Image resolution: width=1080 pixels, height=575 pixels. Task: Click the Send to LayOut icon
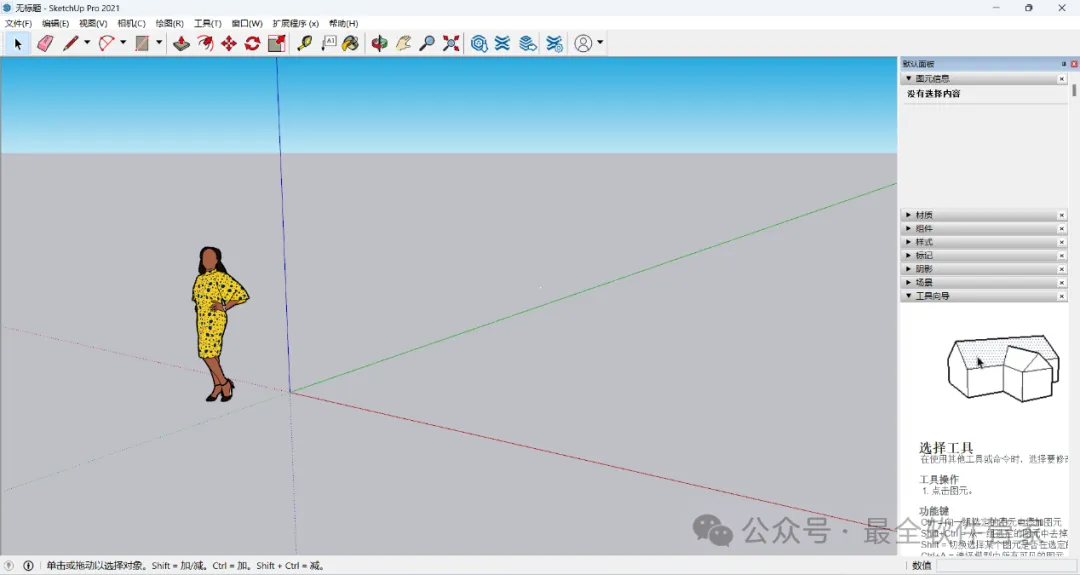528,43
